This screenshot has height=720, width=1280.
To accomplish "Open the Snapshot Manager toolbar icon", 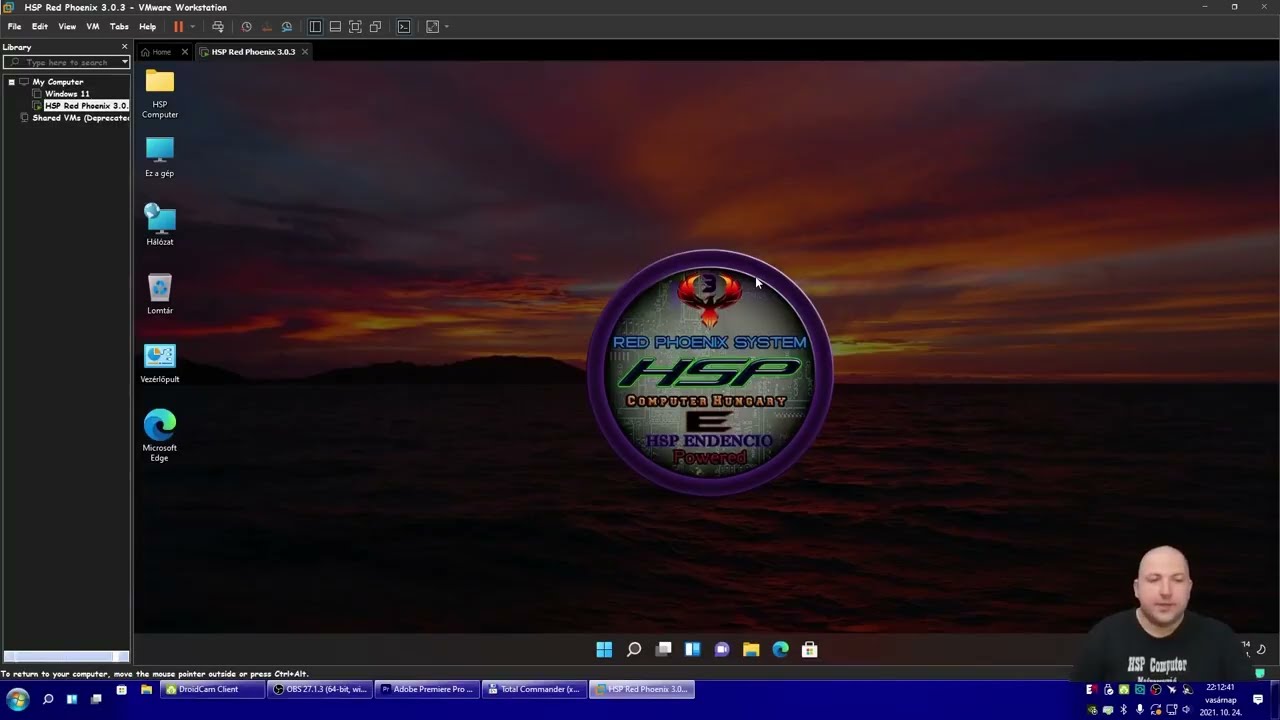I will (x=287, y=27).
